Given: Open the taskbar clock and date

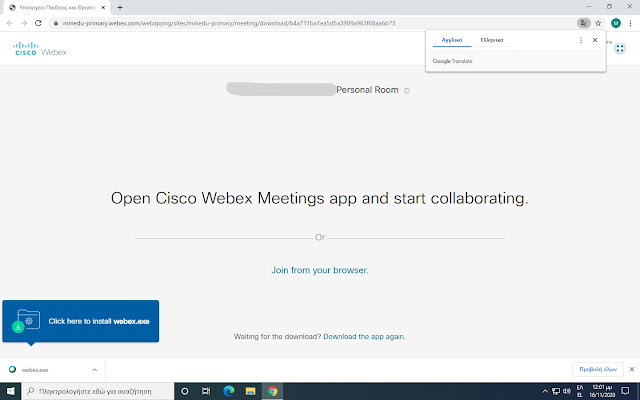Looking at the screenshot, I should [x=602, y=391].
